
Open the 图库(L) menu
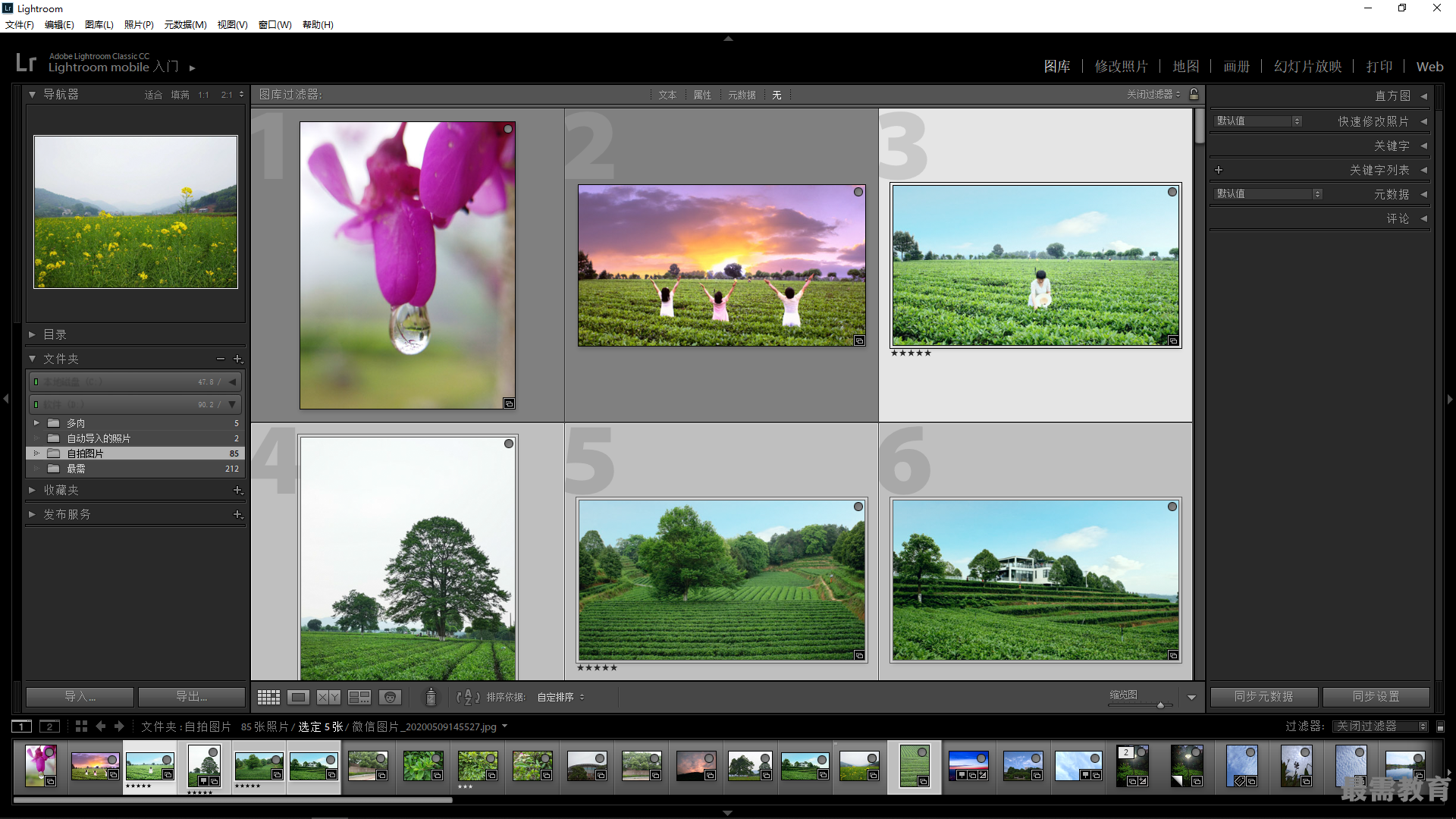click(x=99, y=24)
